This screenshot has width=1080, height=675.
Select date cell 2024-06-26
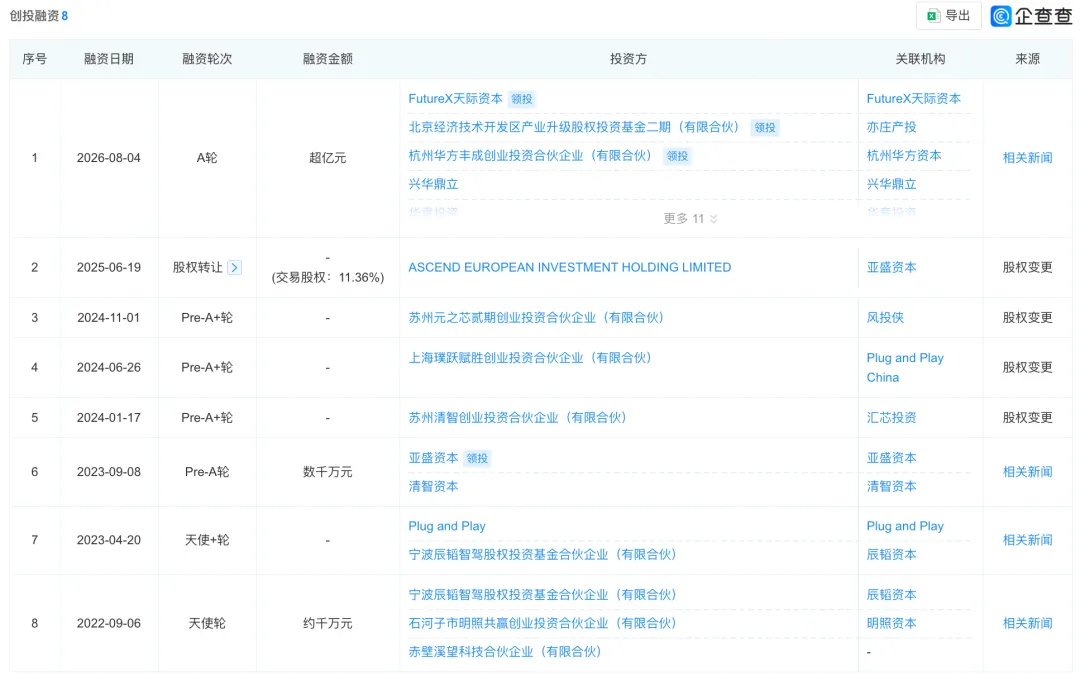109,368
